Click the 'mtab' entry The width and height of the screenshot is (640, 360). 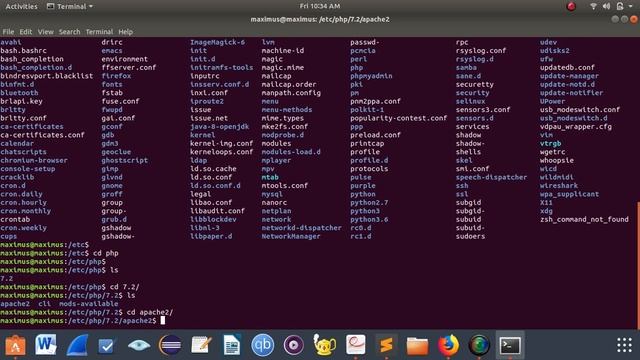(x=270, y=177)
